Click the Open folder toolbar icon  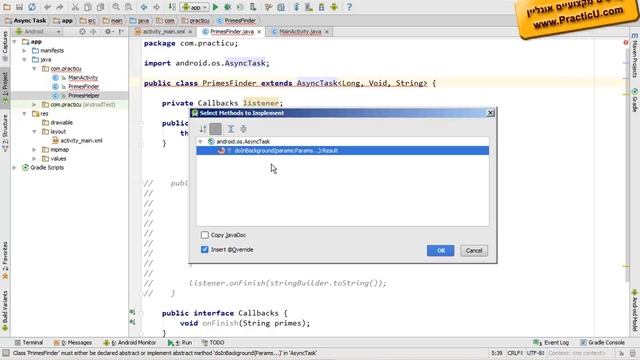[x=7, y=7]
